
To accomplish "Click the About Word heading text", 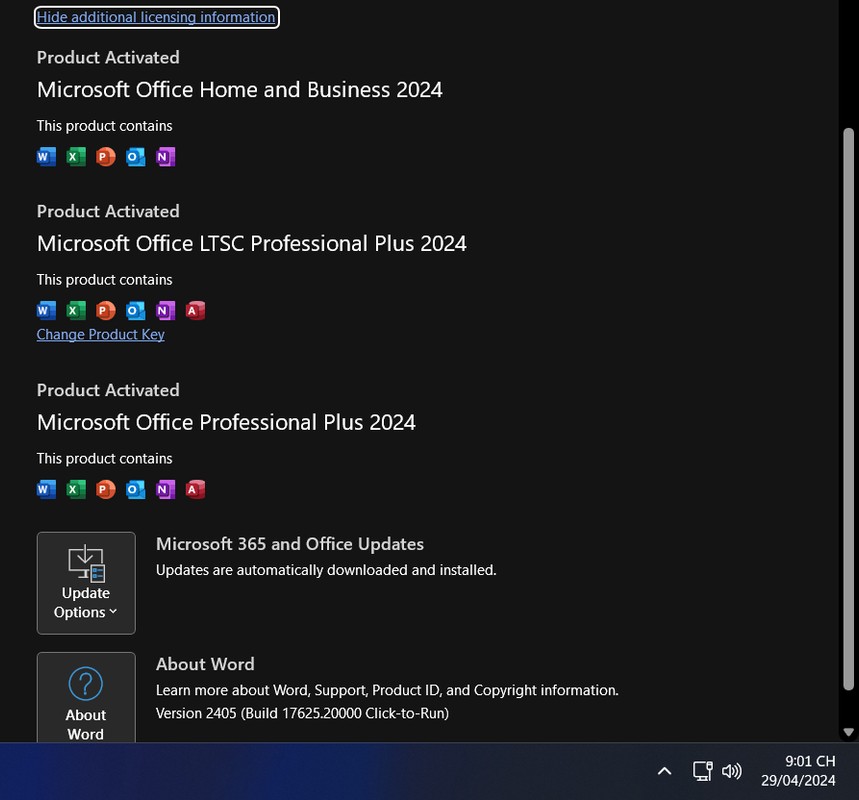I will pyautogui.click(x=205, y=664).
